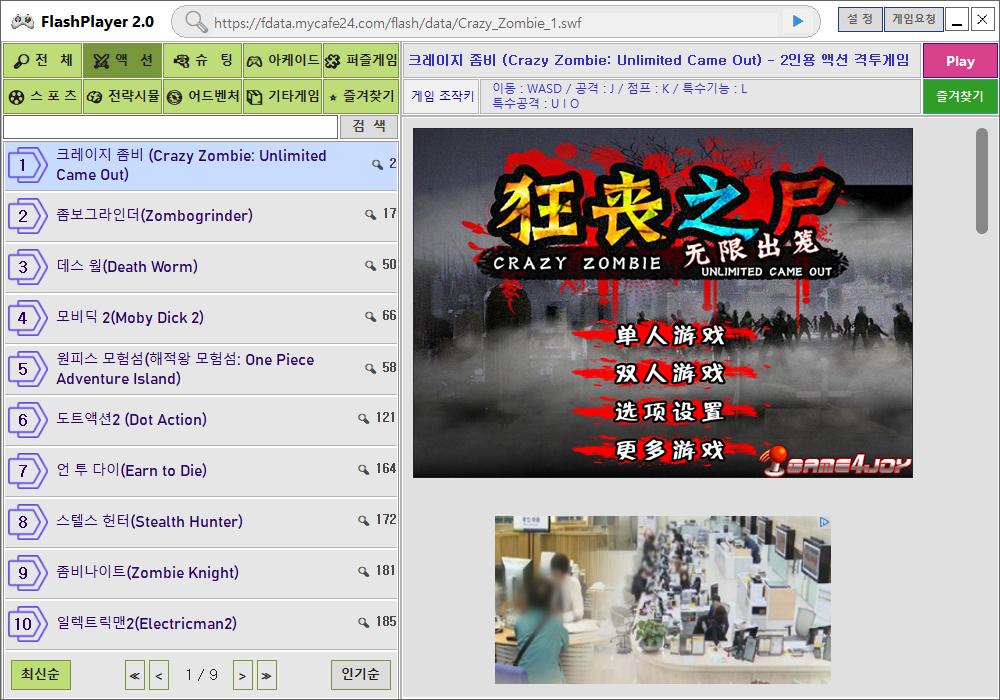The height and width of the screenshot is (700, 1000).
Task: Click the number 6 arrow badge icon
Action: 27,420
